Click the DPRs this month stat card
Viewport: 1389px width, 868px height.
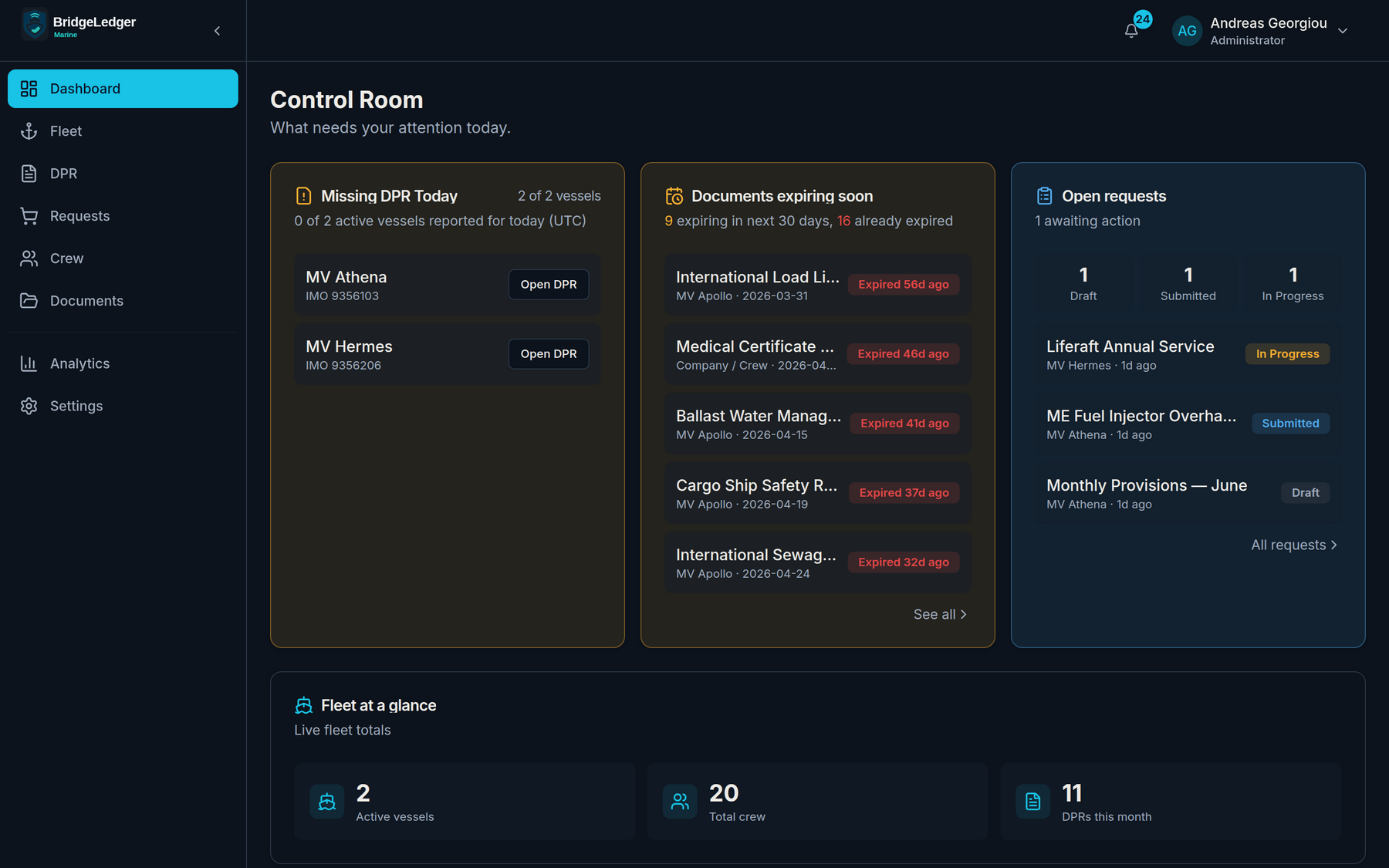[x=1171, y=802]
